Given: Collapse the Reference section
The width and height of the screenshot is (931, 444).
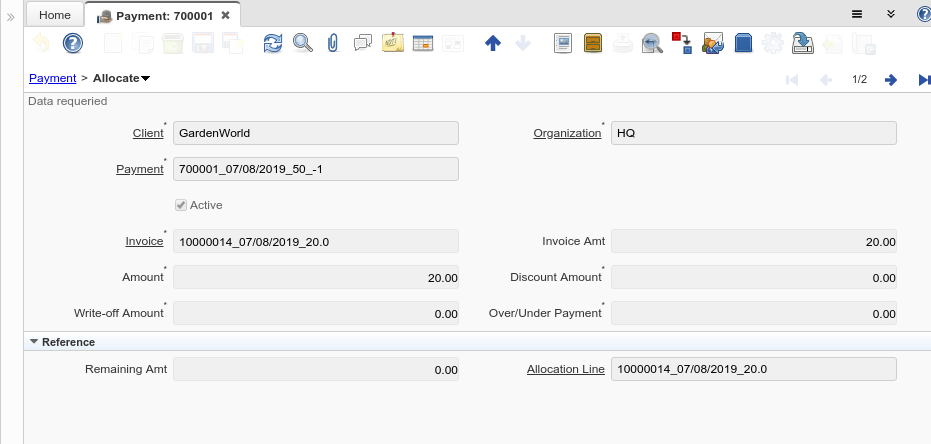Looking at the screenshot, I should tap(34, 342).
